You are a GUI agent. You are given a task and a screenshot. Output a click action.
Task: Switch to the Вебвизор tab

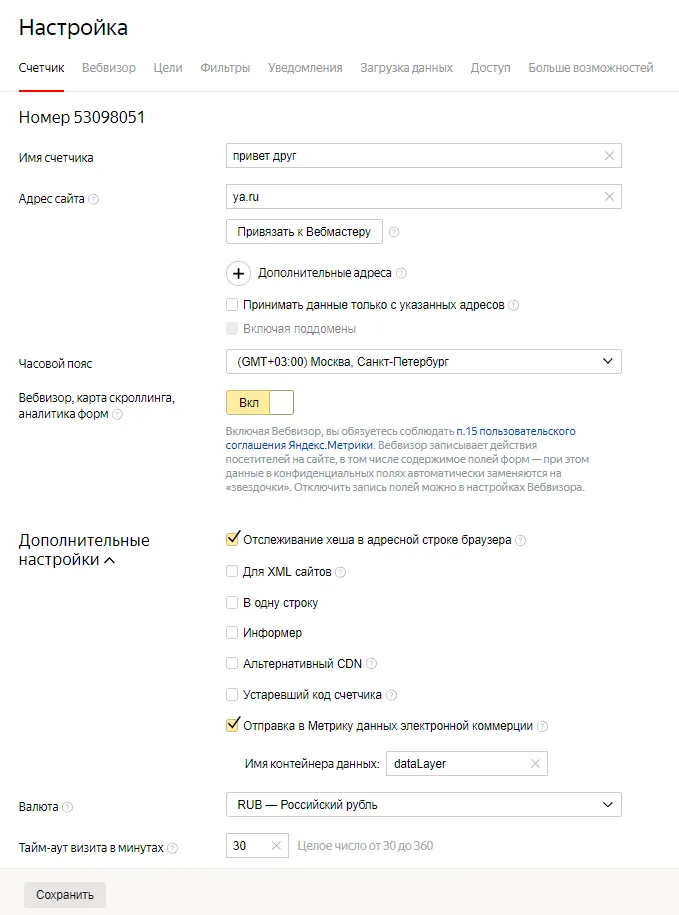coord(109,68)
